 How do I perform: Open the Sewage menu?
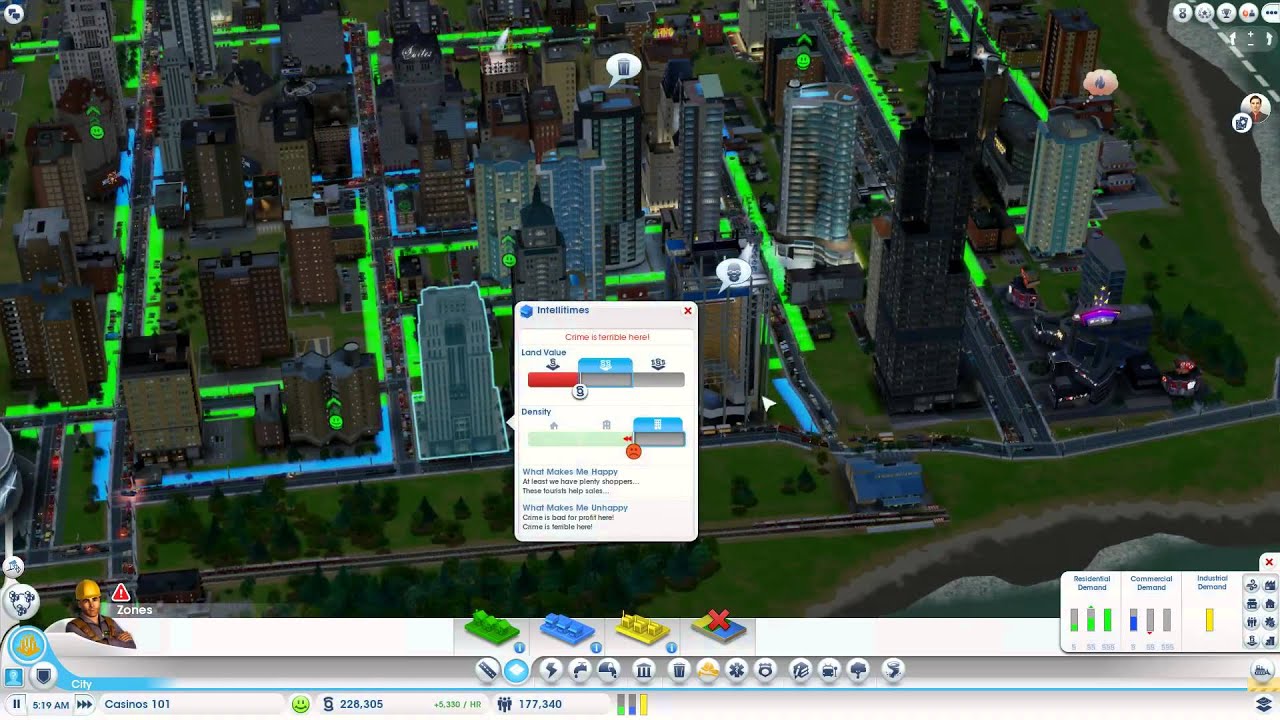pos(608,670)
